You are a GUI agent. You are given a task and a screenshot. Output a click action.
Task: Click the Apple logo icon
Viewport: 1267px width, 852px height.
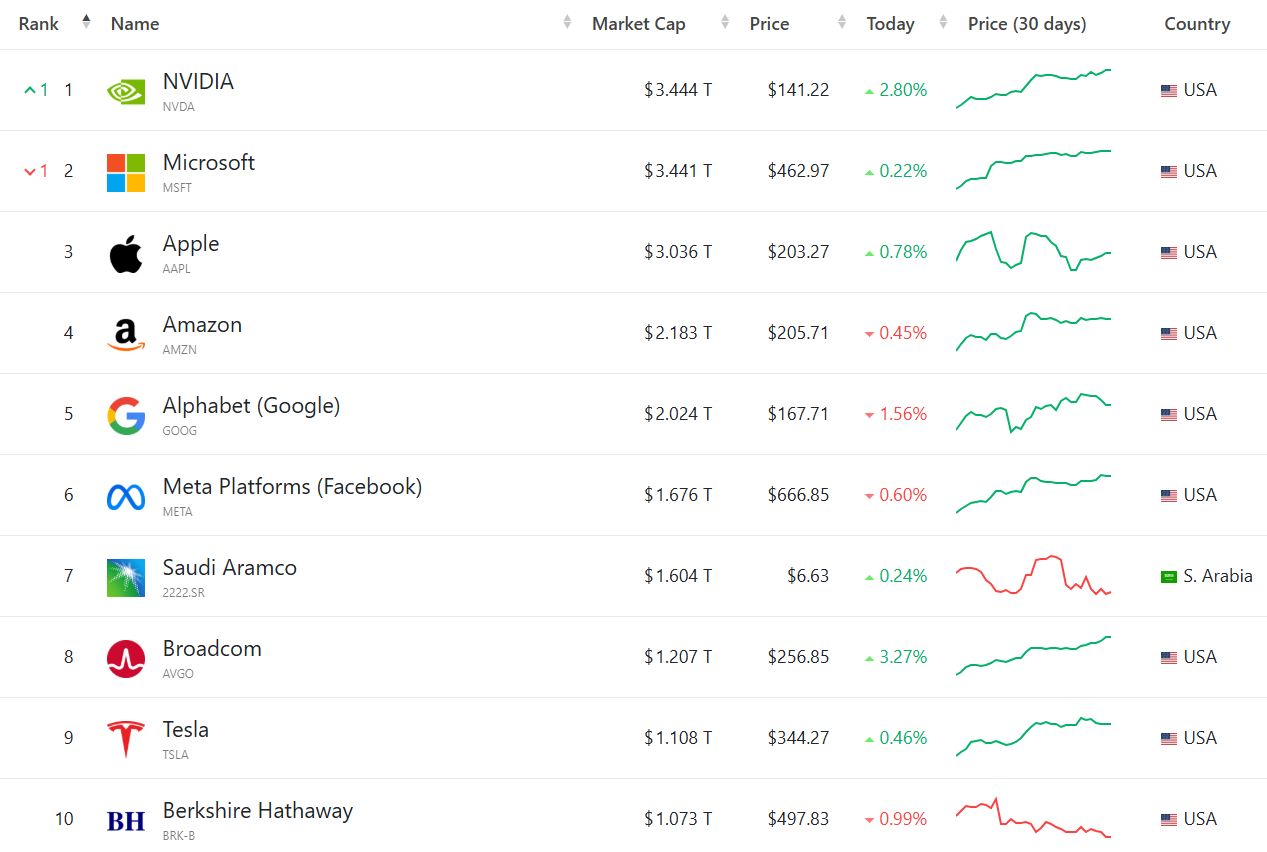tap(126, 253)
